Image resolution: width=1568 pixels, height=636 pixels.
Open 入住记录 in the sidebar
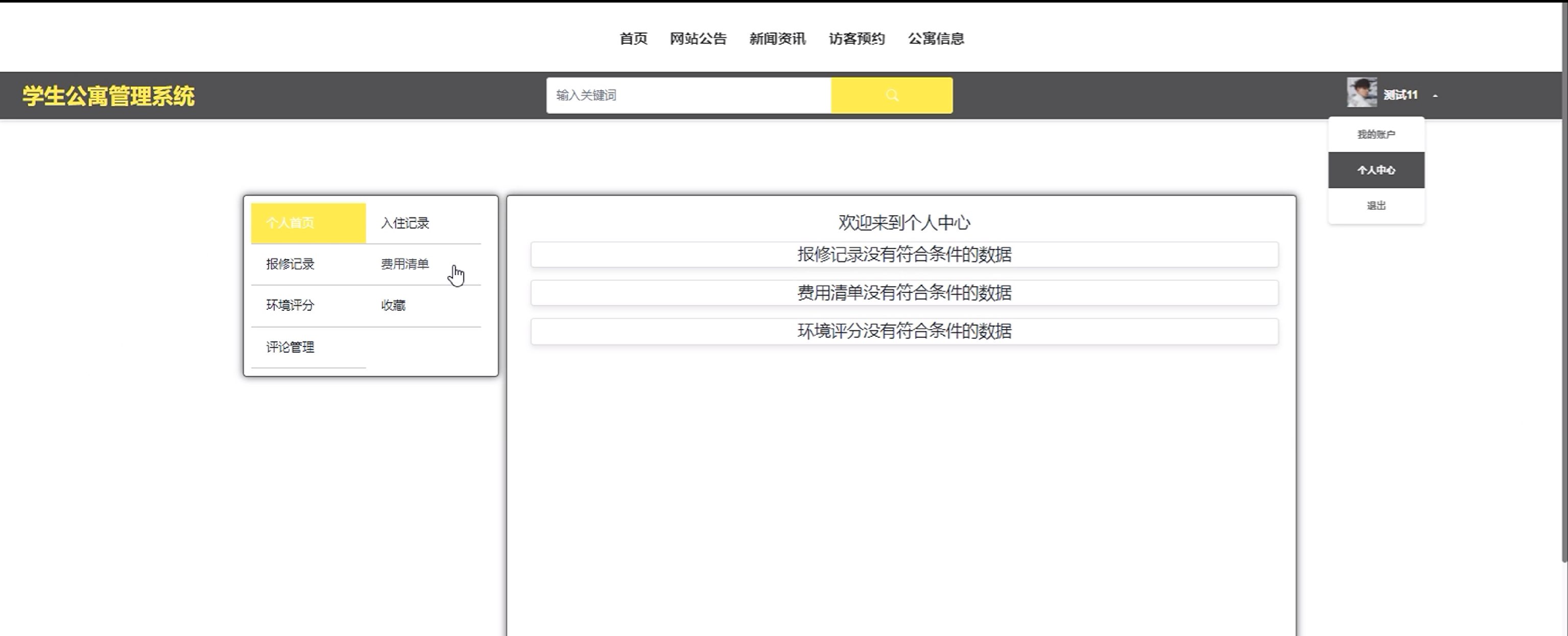click(405, 223)
